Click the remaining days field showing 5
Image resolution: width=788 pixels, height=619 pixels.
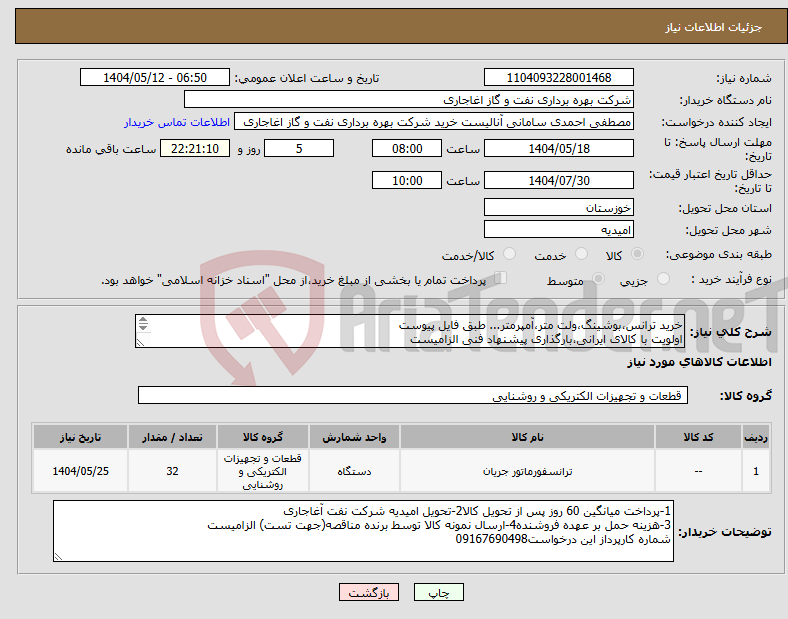[x=299, y=149]
